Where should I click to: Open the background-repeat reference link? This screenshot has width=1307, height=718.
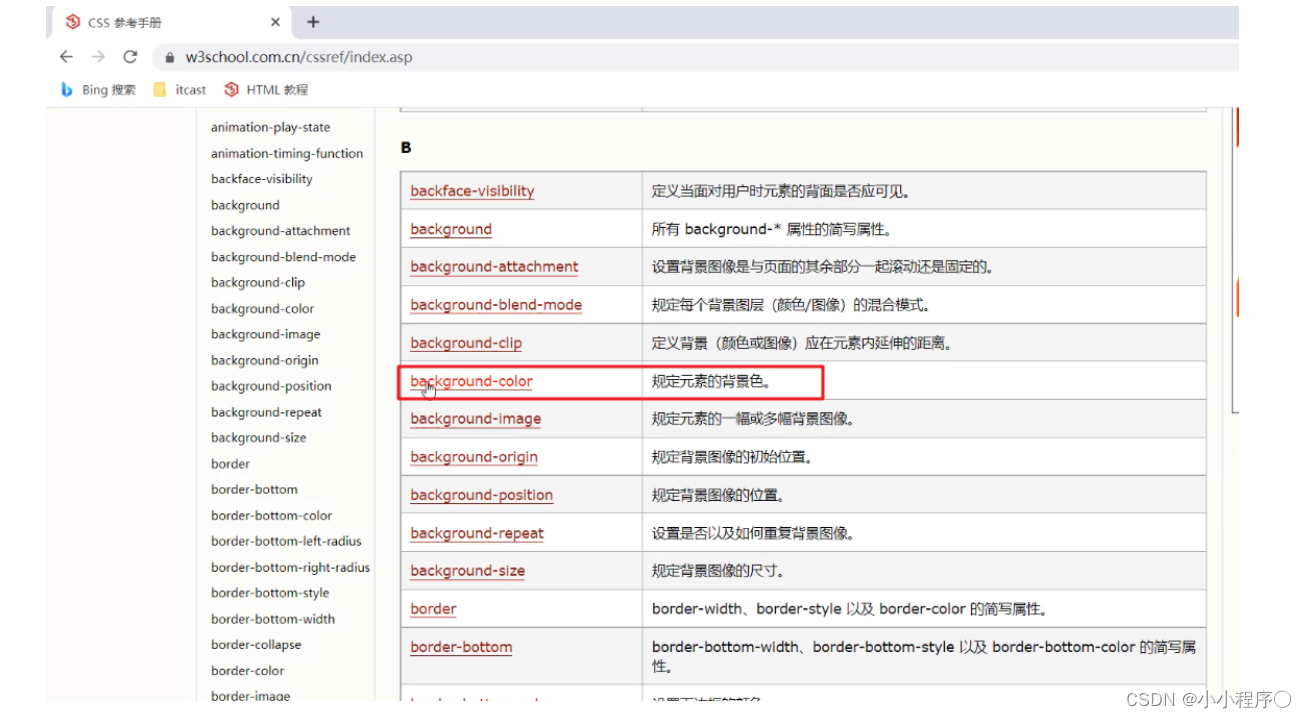[477, 533]
